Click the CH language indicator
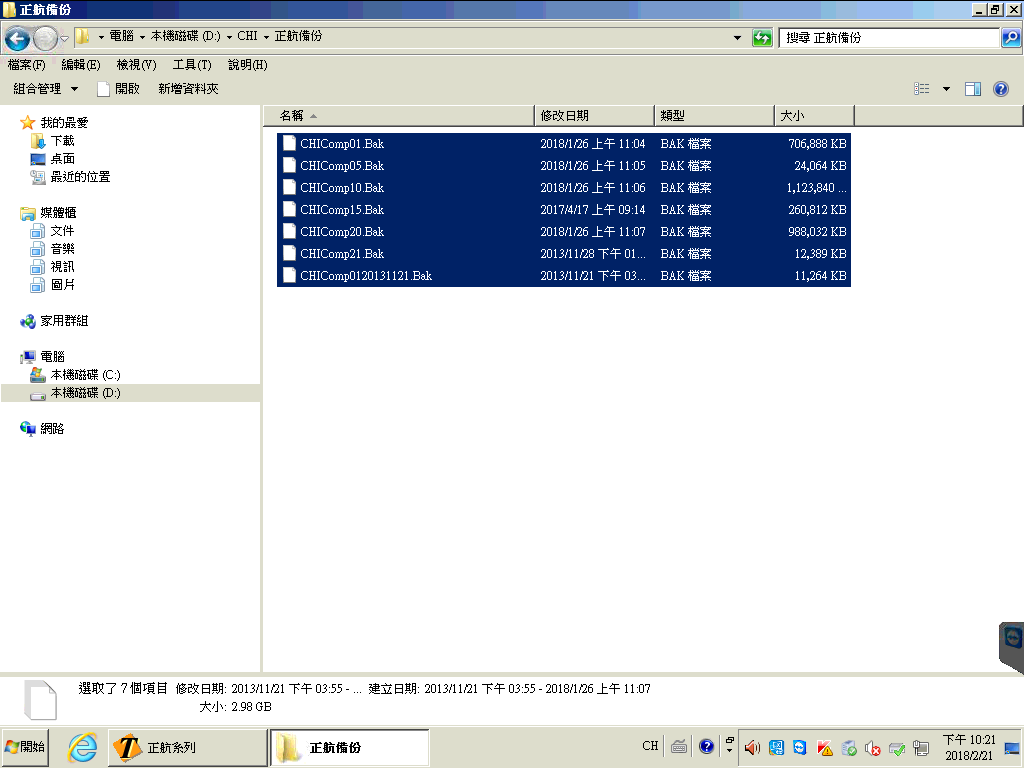Viewport: 1024px width, 768px height. point(650,746)
